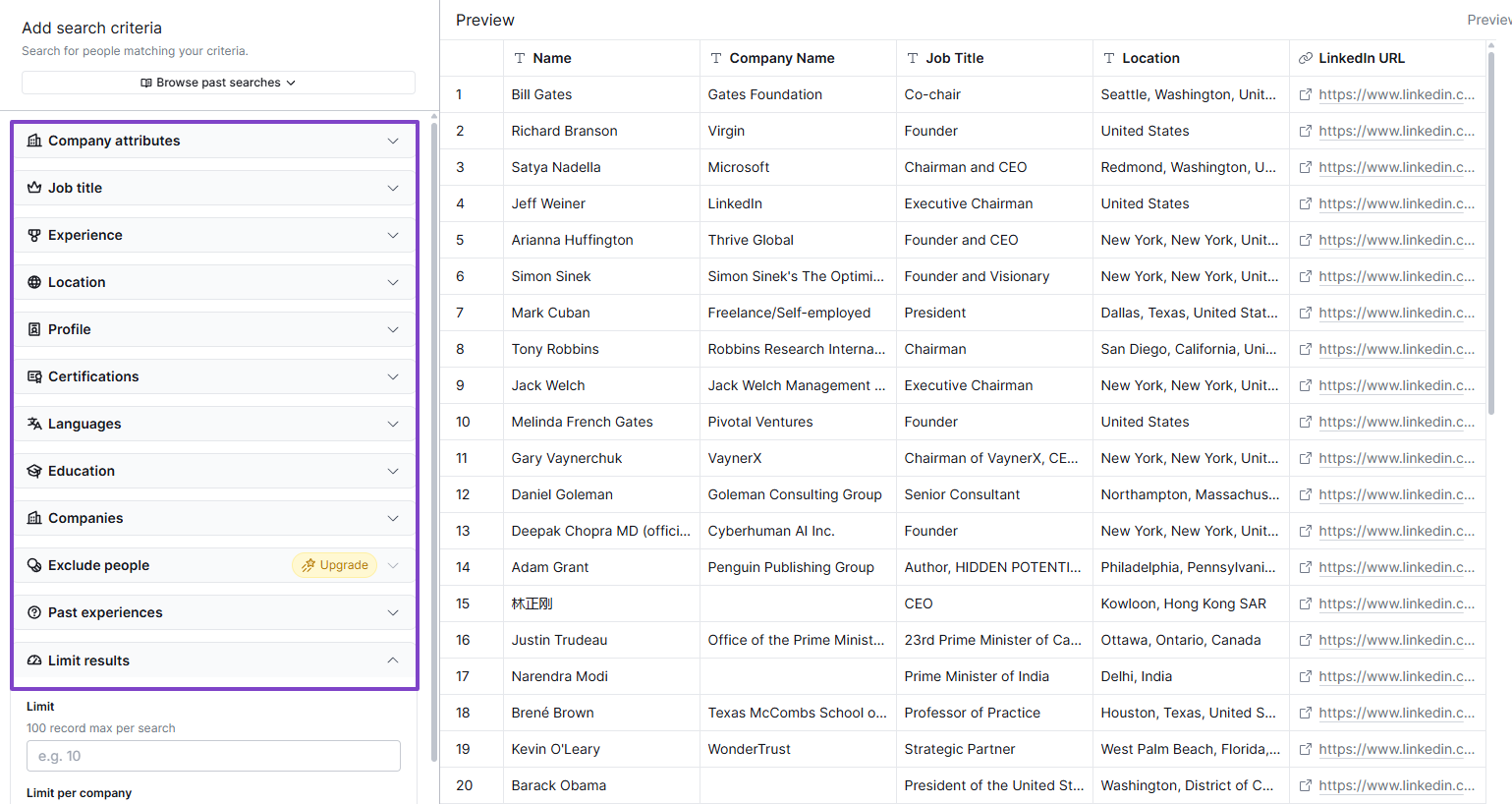Click the Languages translate icon
This screenshot has width=1512, height=804.
(x=34, y=424)
